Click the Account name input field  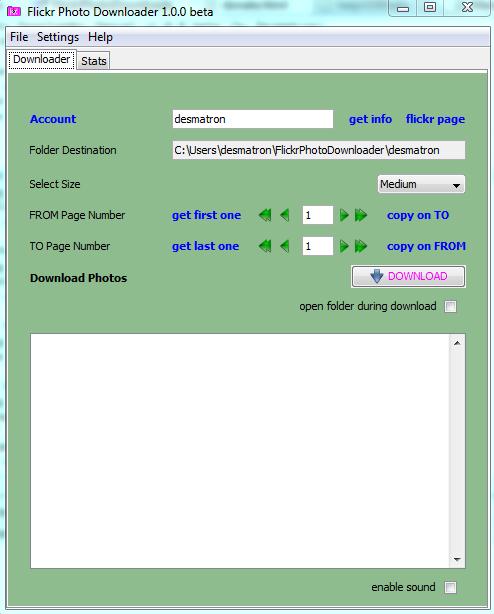point(253,119)
